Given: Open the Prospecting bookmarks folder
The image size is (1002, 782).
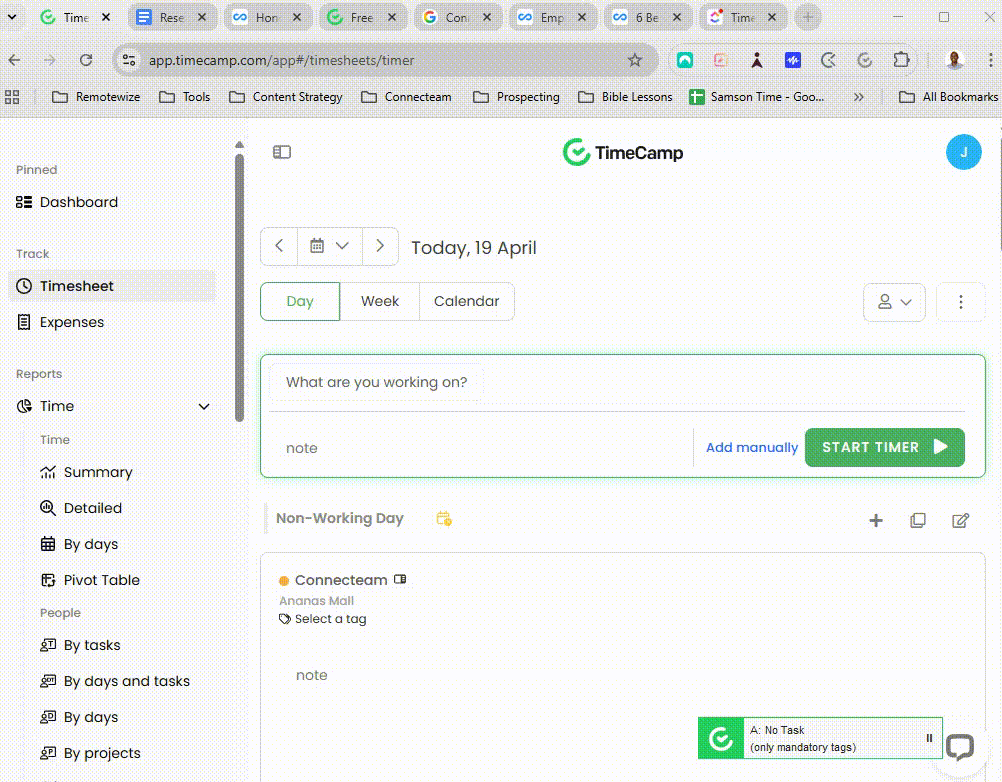Looking at the screenshot, I should click(516, 96).
